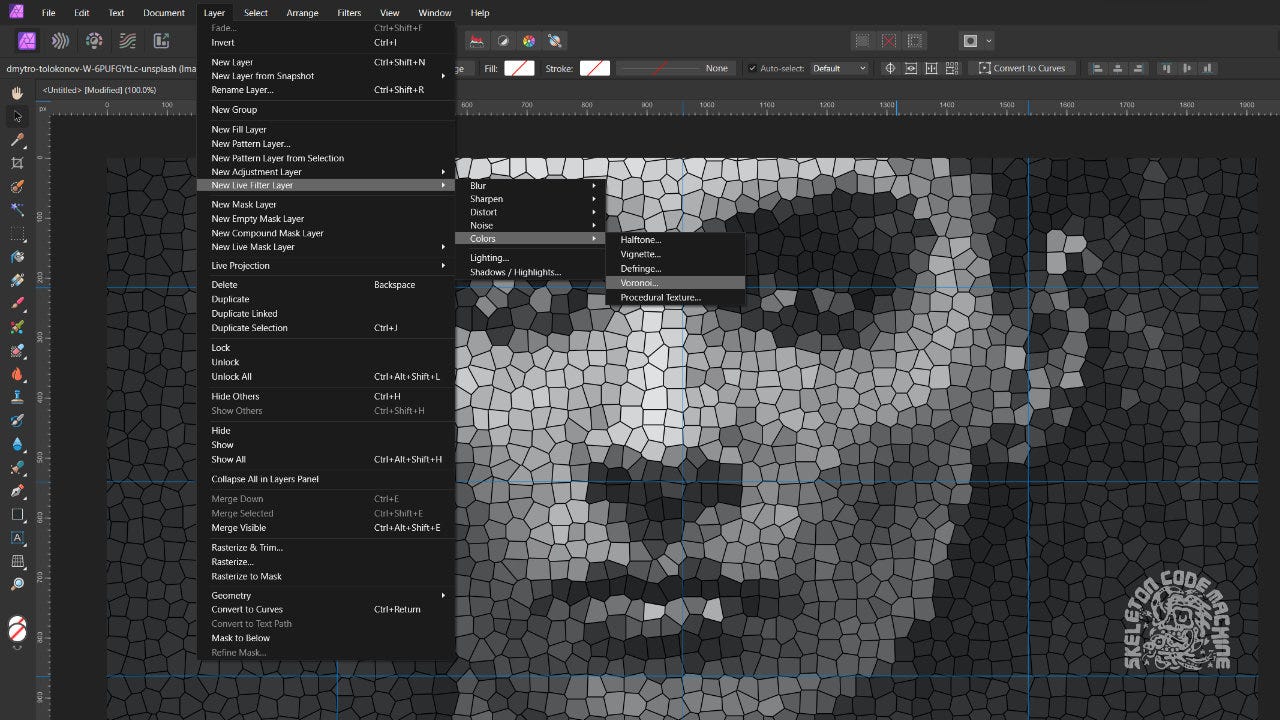Apply Auto Colors from toolbar

point(529,41)
